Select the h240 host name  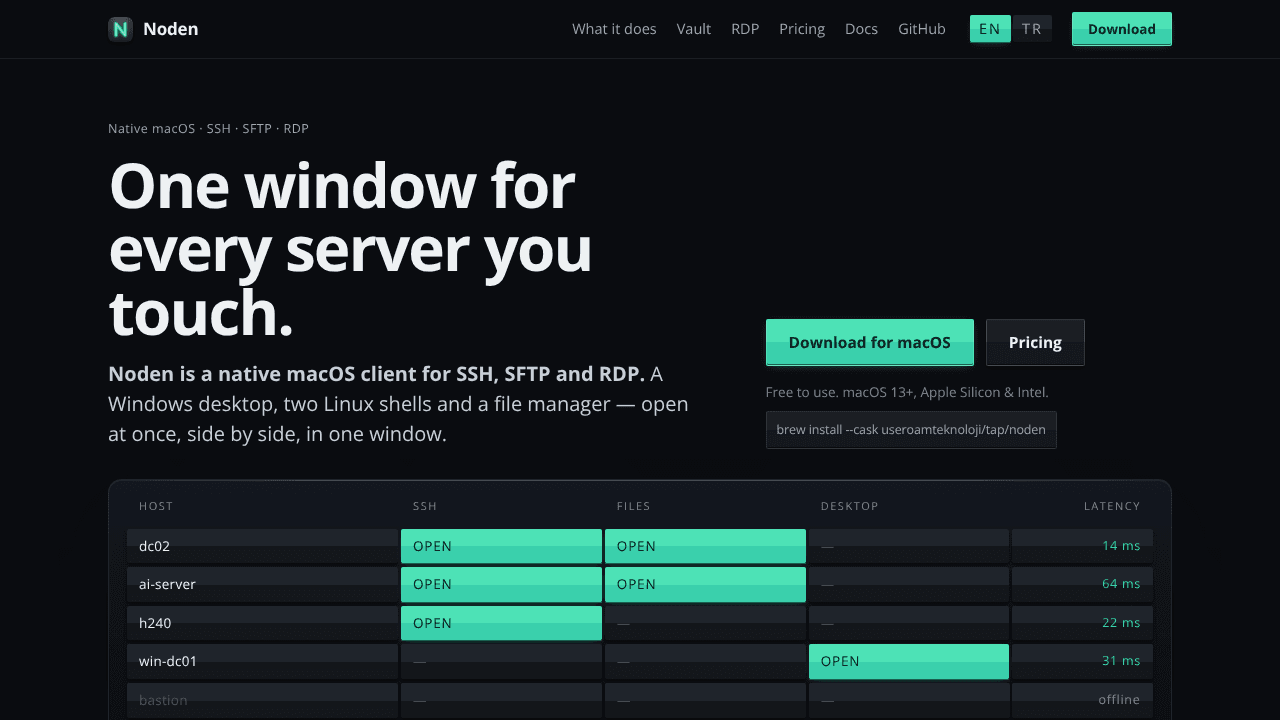point(155,623)
